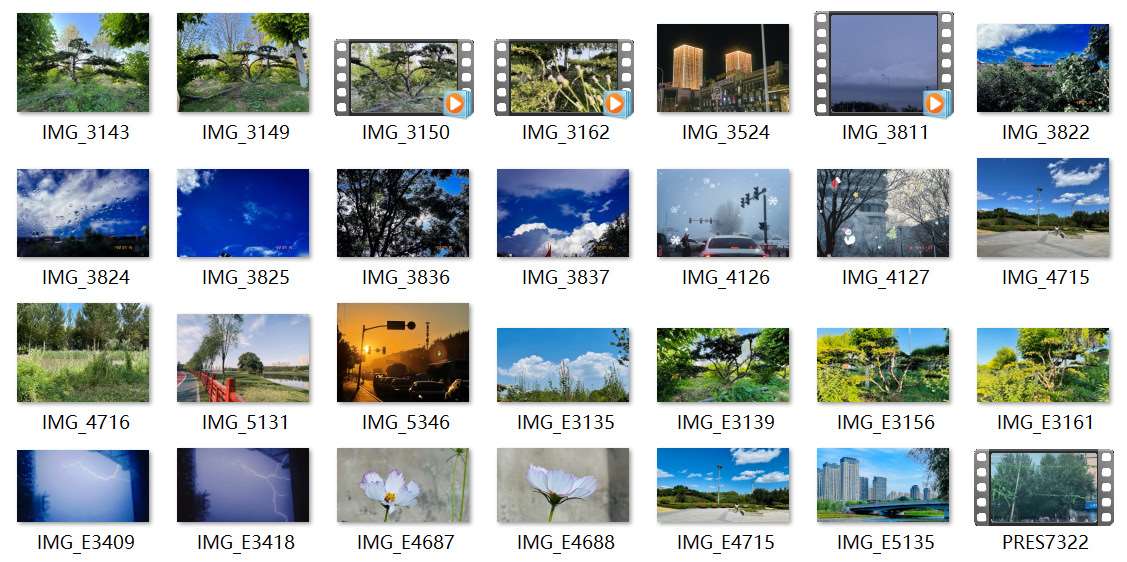
Task: Click the IMG_E3156 file name
Action: click(x=886, y=422)
